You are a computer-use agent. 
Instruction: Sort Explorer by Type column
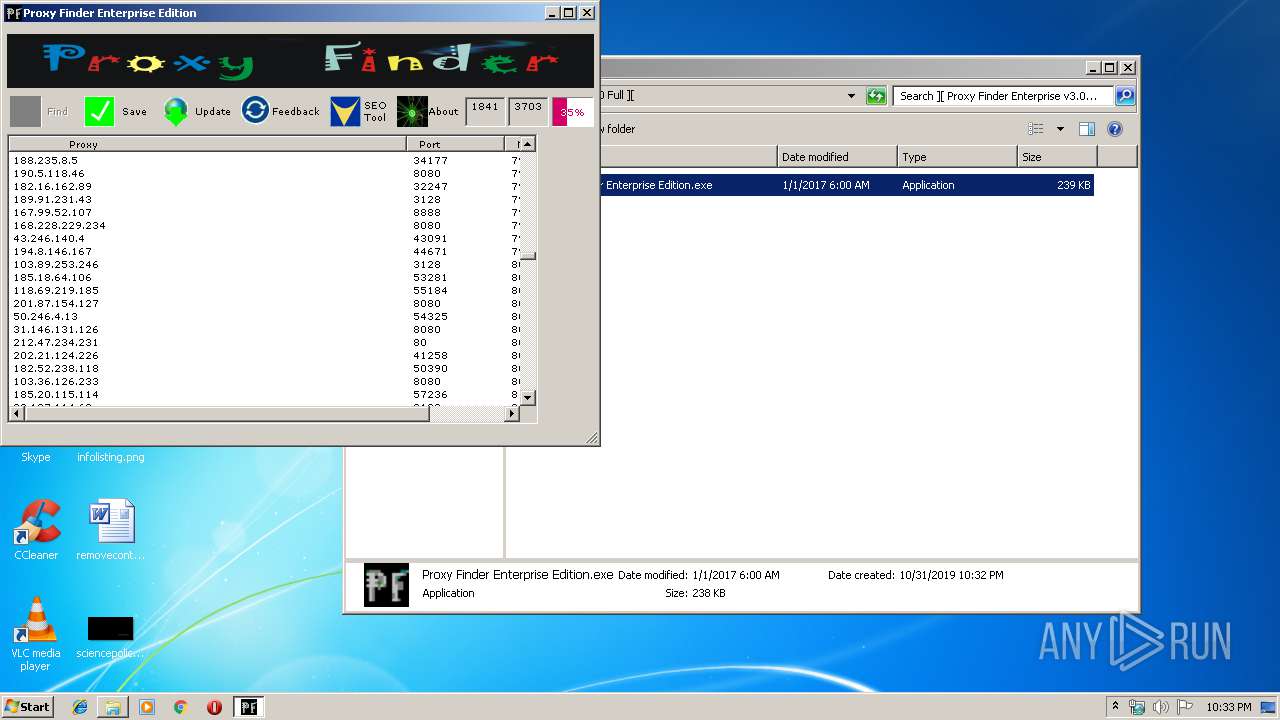point(957,157)
